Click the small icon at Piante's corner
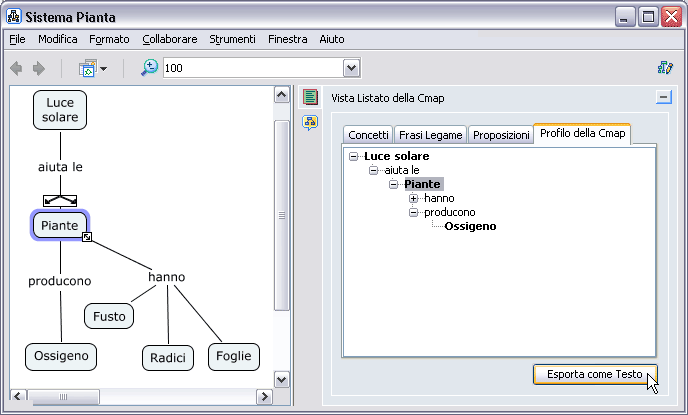The width and height of the screenshot is (688, 415). pyautogui.click(x=87, y=237)
